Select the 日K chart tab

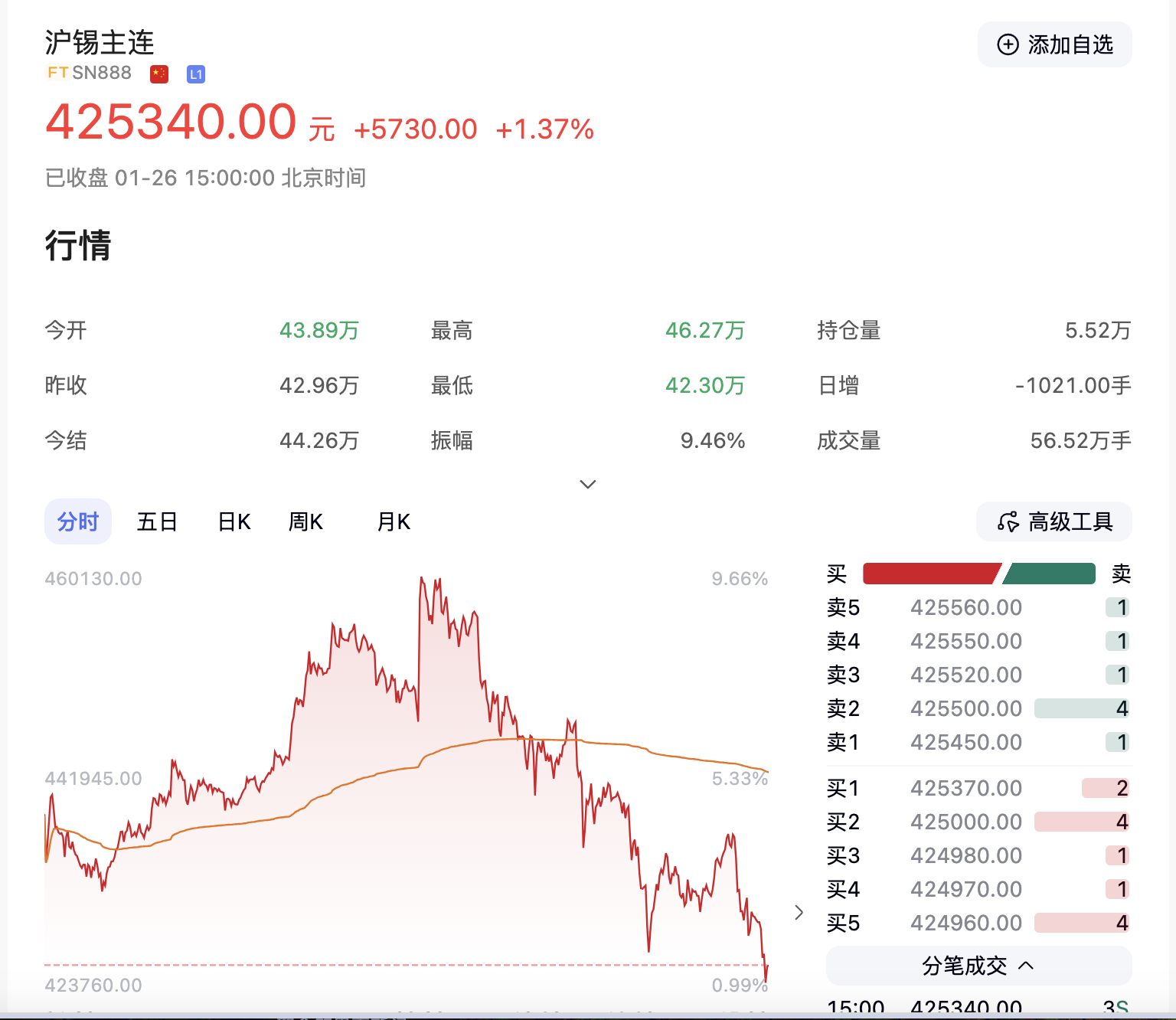coord(234,522)
